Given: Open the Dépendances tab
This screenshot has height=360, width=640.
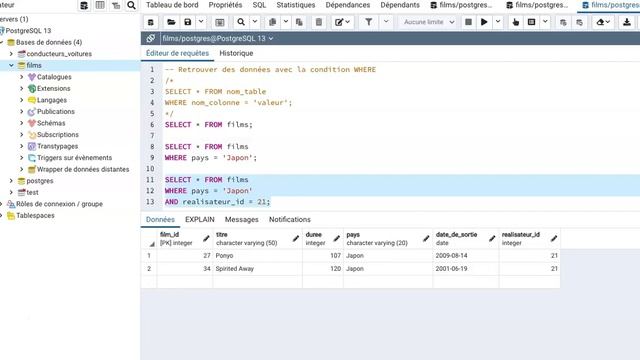Looking at the screenshot, I should pos(348,5).
